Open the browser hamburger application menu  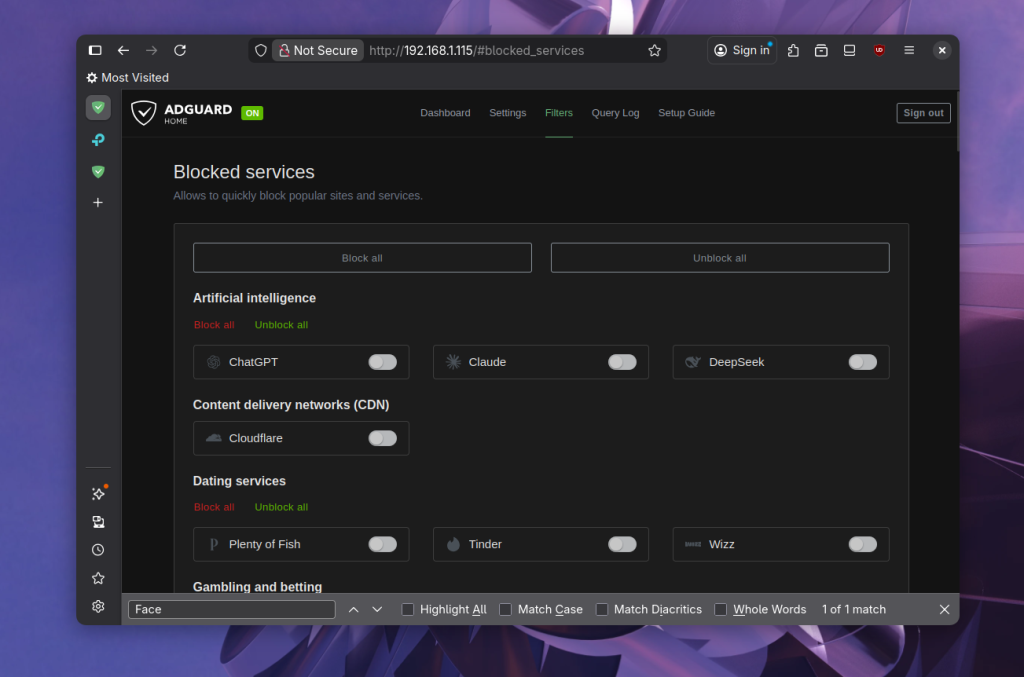(x=909, y=50)
